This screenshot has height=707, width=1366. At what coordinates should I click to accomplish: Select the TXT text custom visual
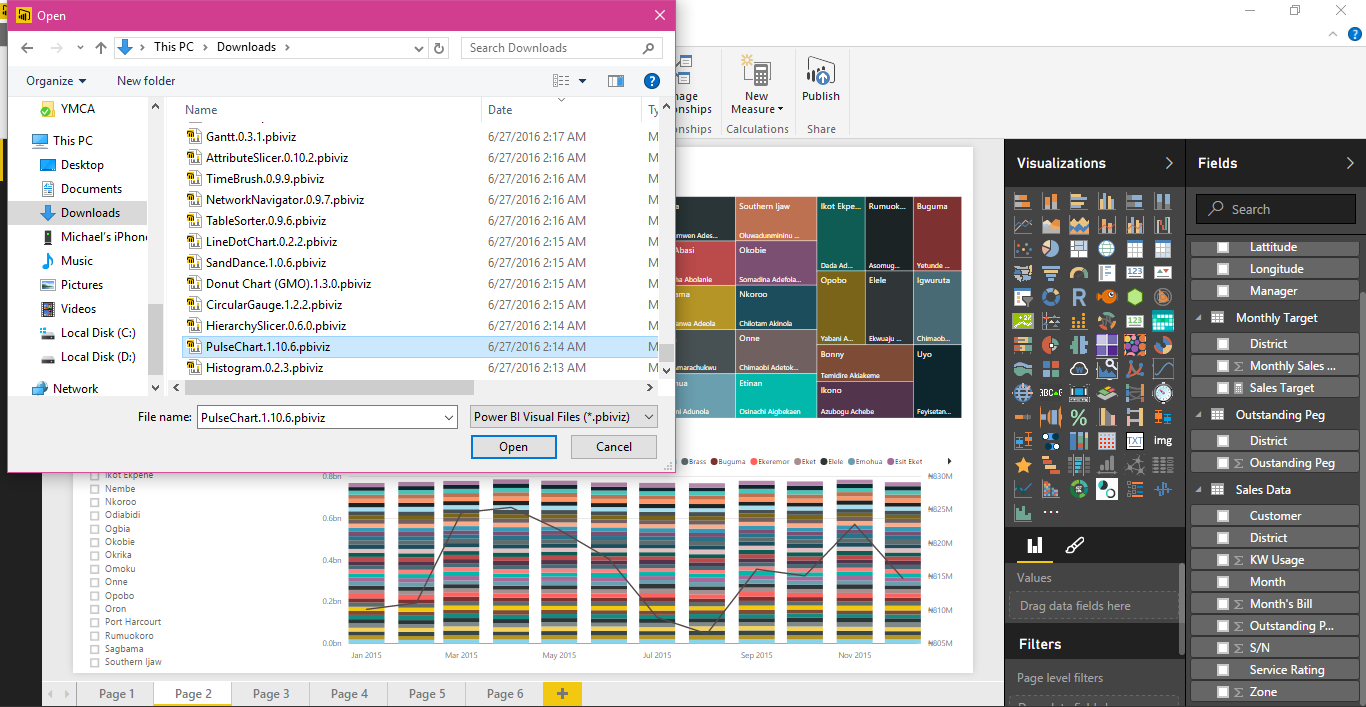point(1135,441)
